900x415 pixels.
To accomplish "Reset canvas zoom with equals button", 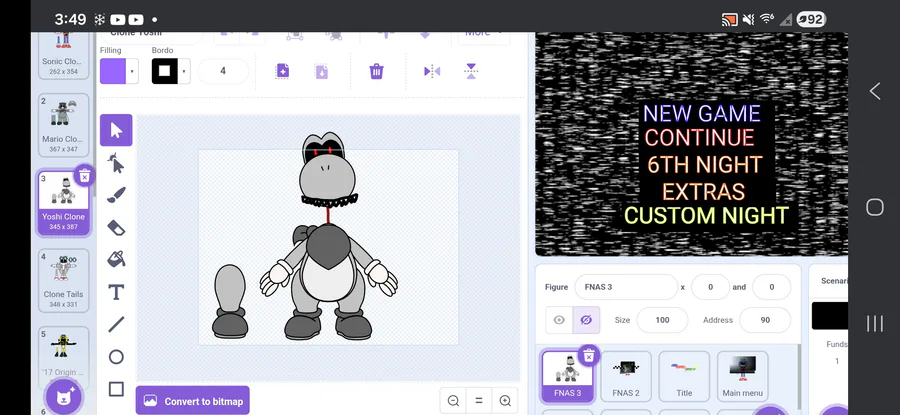I will coord(479,401).
